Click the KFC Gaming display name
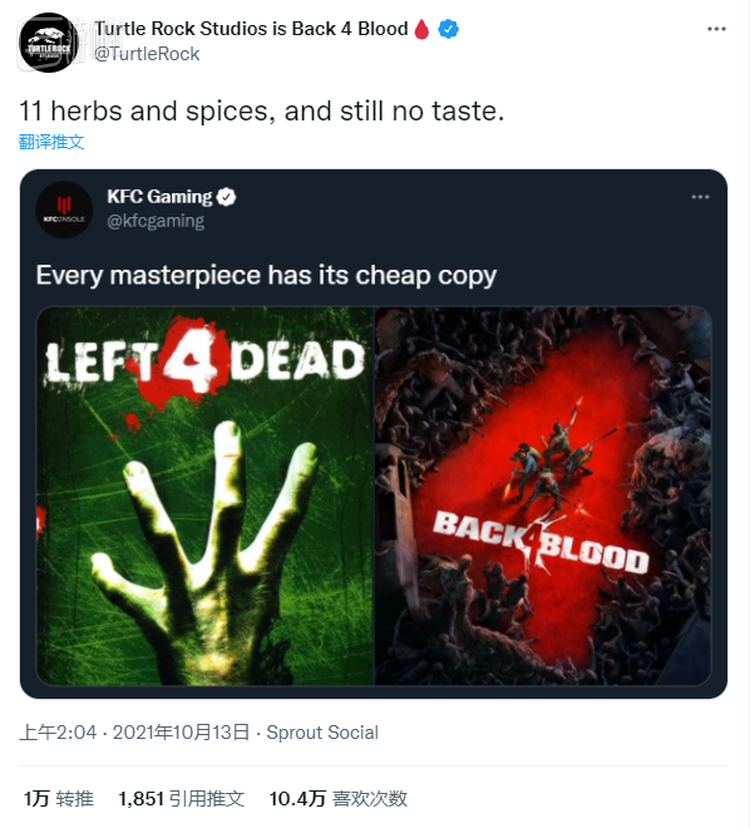Viewport: 750px width, 828px height. click(160, 197)
